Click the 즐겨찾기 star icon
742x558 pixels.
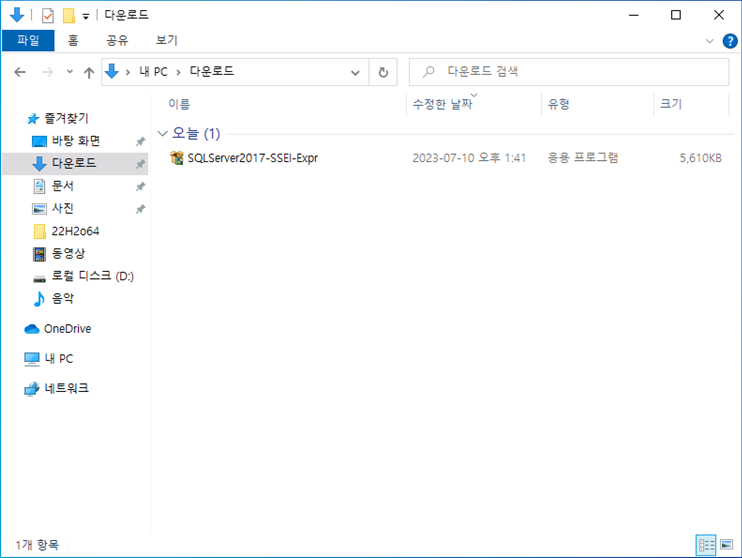click(x=33, y=119)
